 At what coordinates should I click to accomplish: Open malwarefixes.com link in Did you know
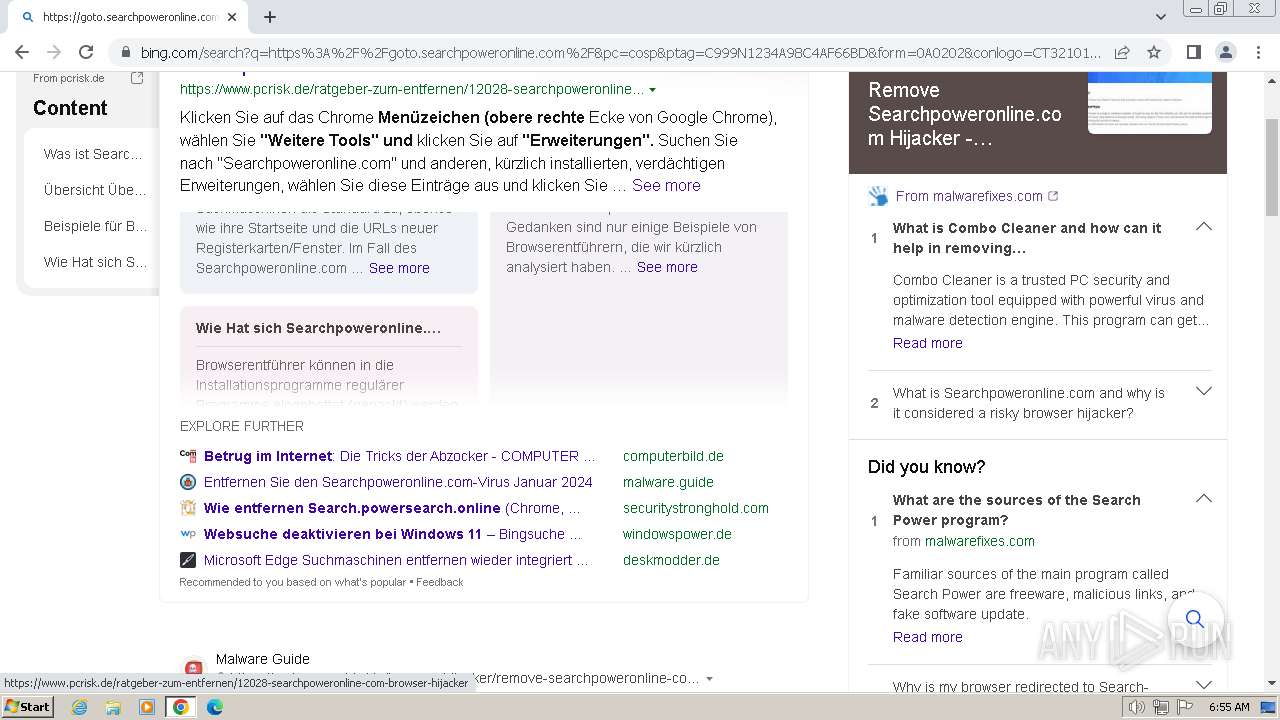[x=980, y=541]
